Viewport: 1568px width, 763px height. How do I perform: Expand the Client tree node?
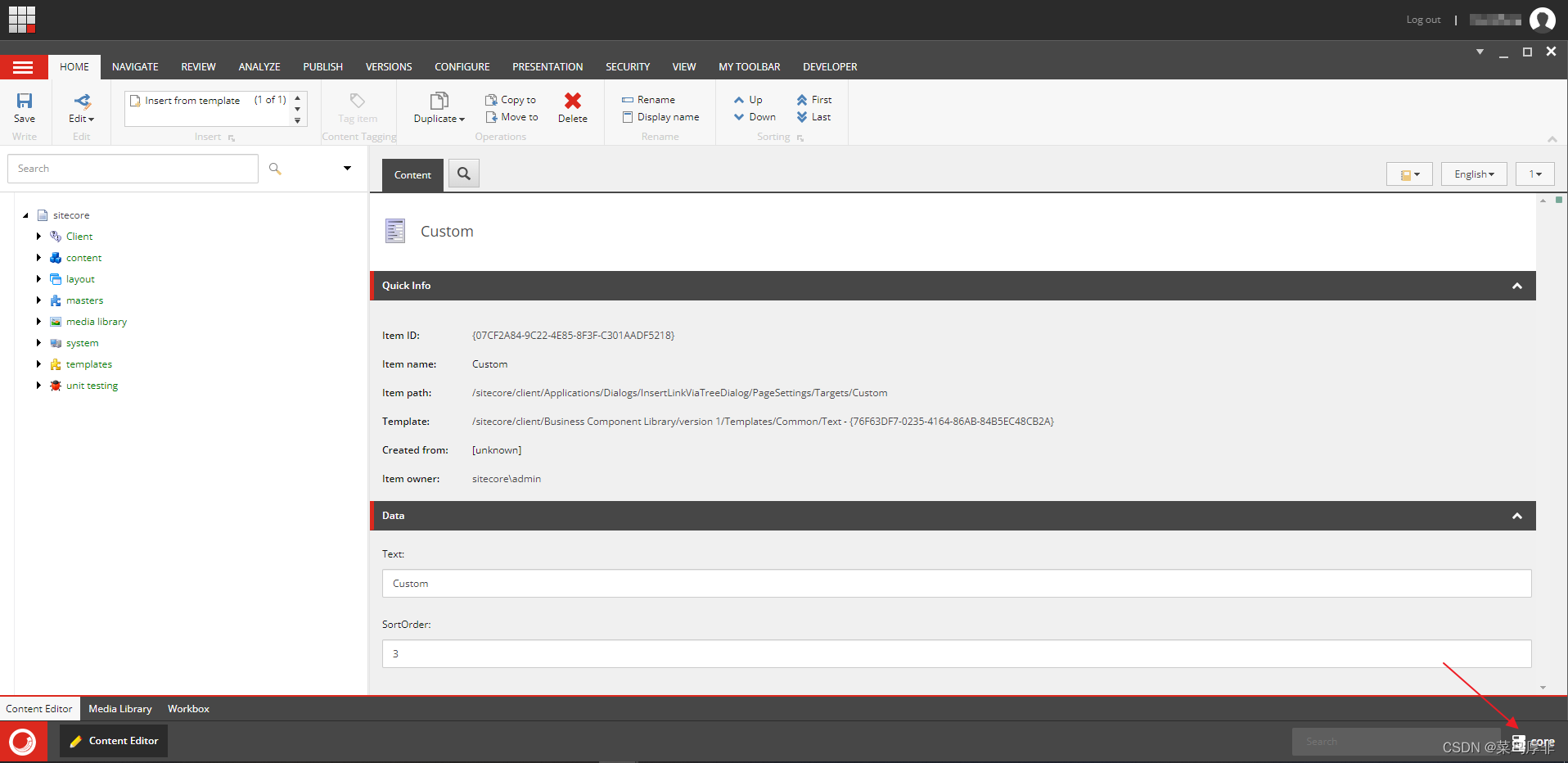coord(38,237)
